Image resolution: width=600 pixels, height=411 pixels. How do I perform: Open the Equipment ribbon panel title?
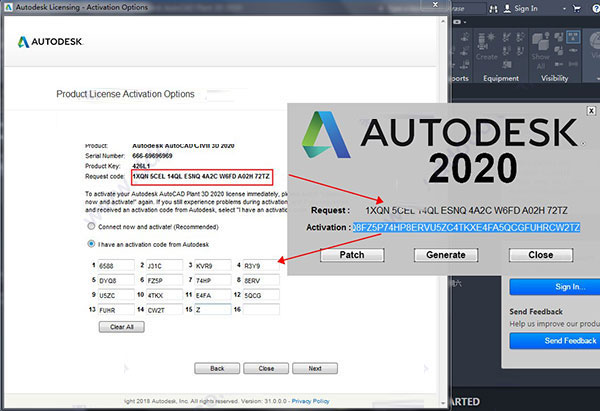[501, 78]
